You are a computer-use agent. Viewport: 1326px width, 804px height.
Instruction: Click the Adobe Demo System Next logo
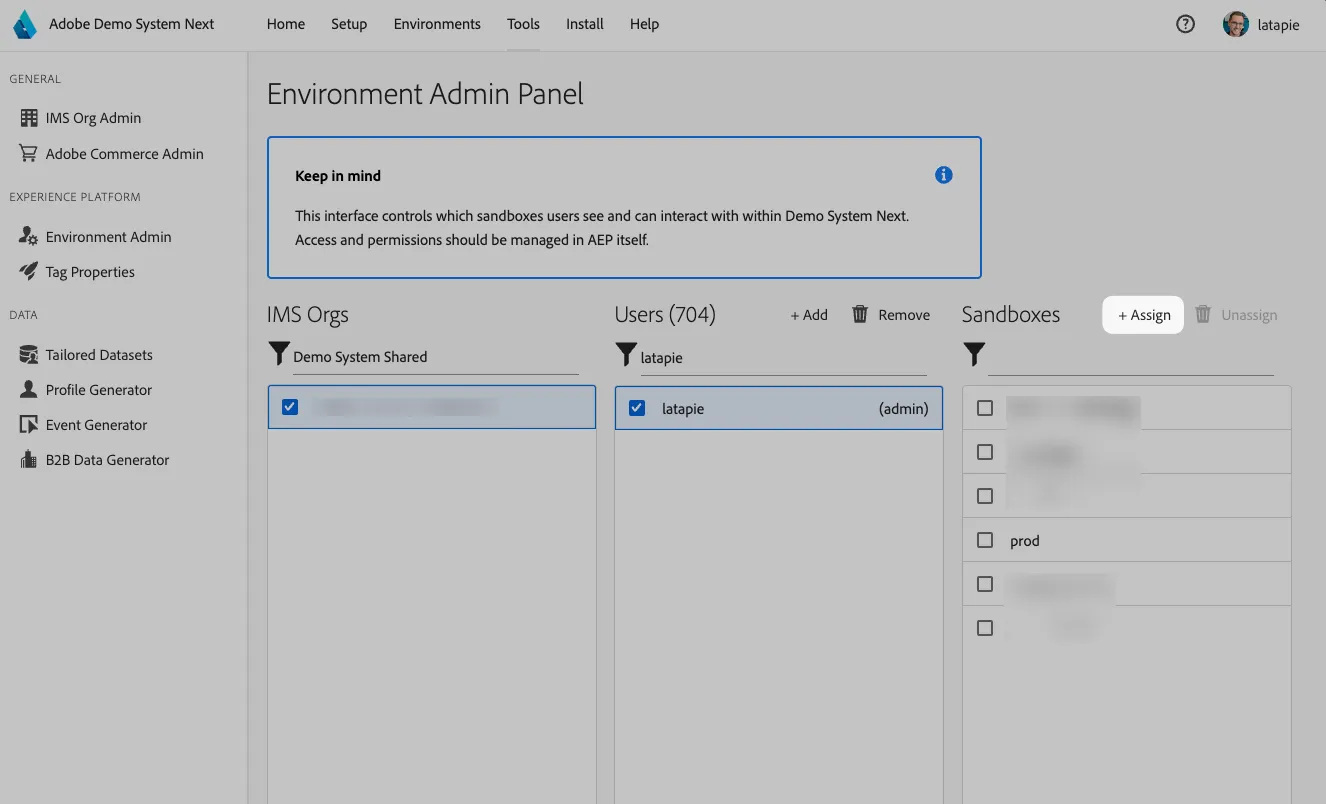click(25, 24)
